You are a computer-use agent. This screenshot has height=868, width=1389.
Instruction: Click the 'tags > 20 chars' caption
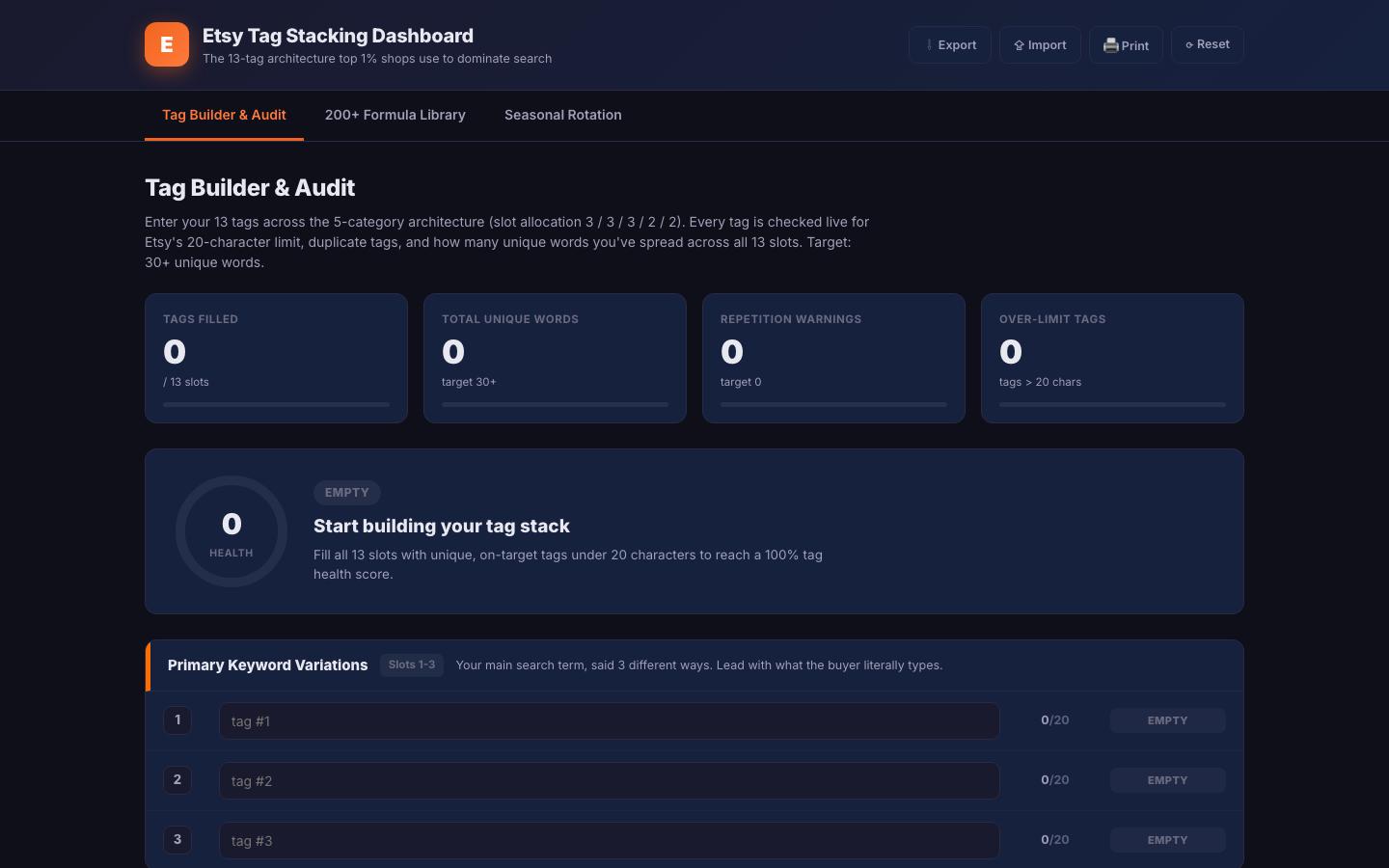click(1040, 382)
